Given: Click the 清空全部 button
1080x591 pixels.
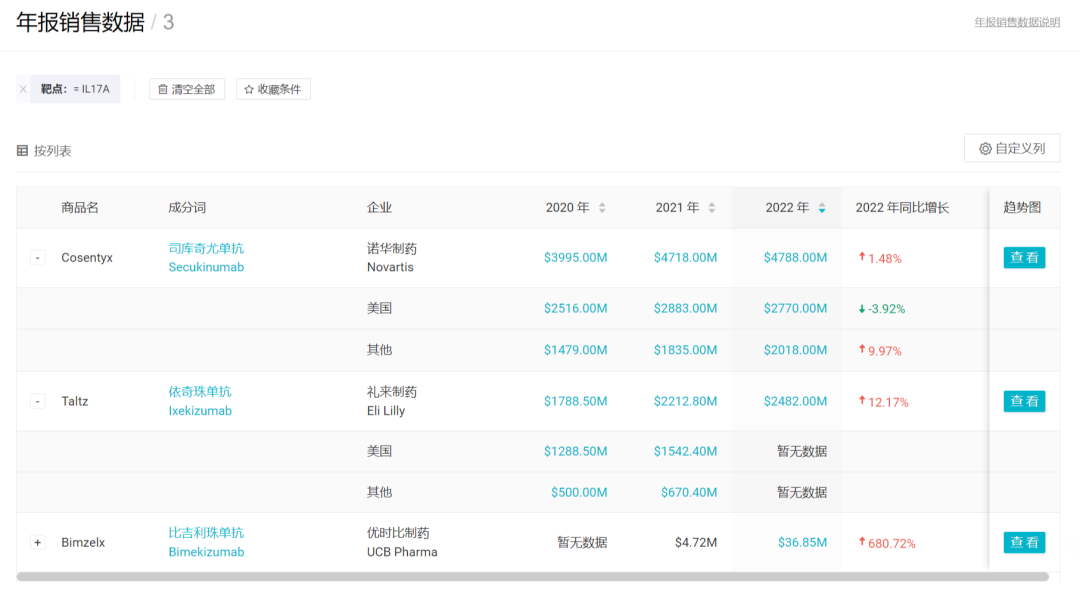Looking at the screenshot, I should click(x=187, y=90).
